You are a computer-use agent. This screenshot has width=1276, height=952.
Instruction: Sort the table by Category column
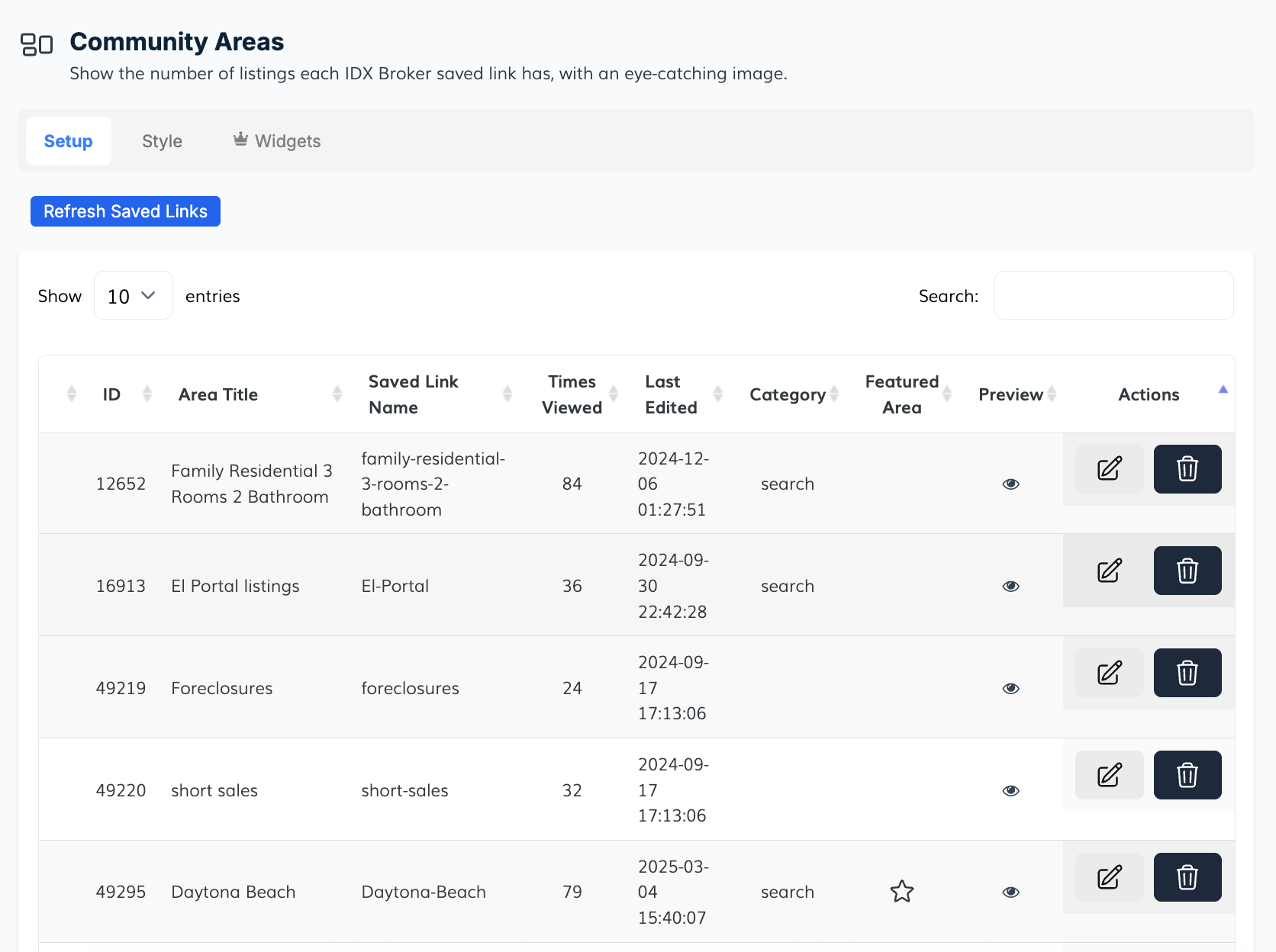[x=788, y=394]
